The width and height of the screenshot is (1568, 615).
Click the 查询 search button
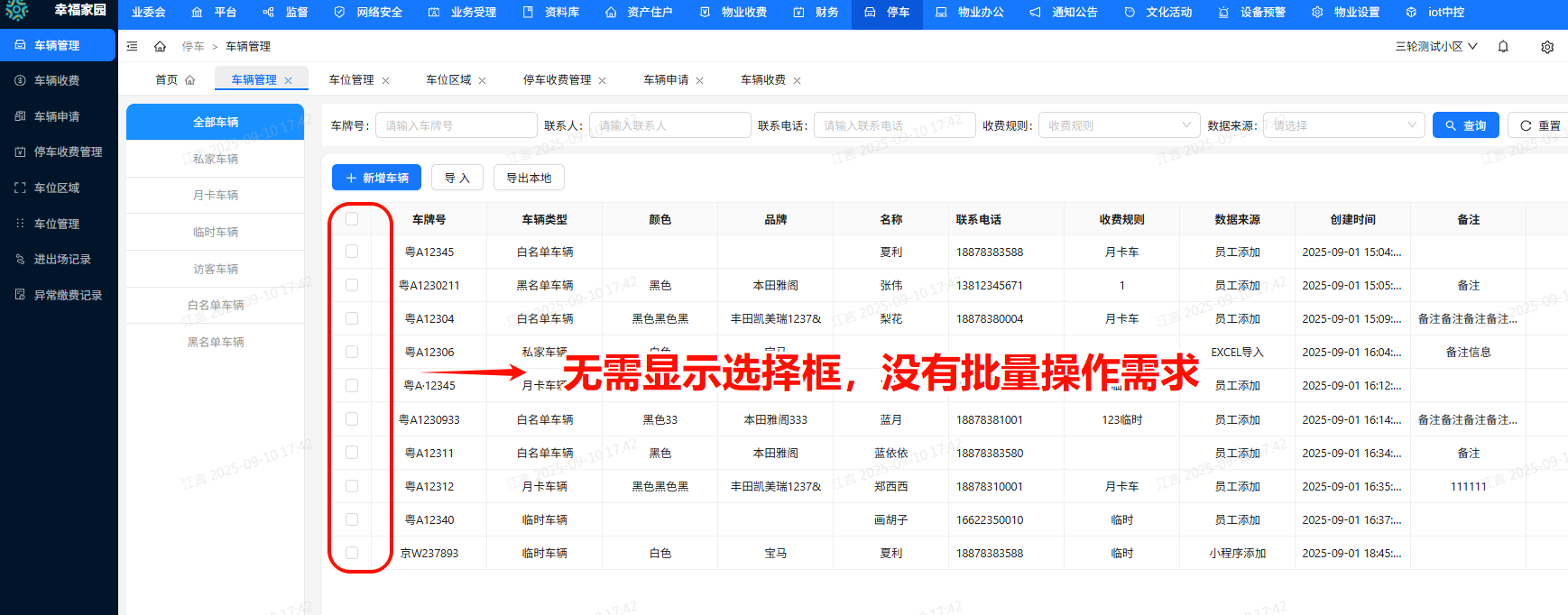point(1465,125)
